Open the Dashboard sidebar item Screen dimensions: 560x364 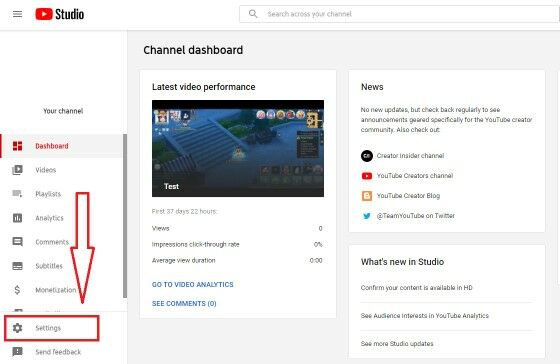pos(62,146)
